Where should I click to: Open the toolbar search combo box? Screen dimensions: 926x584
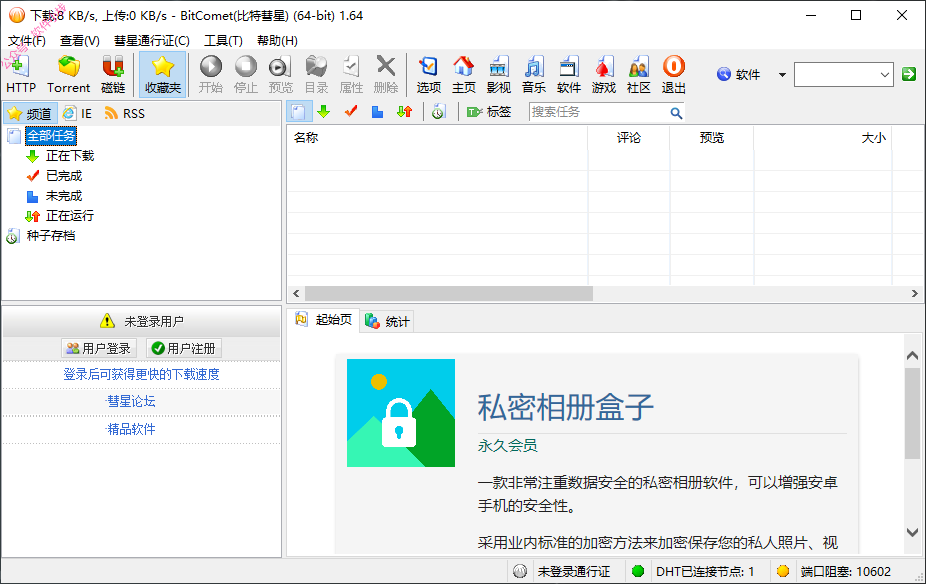tap(843, 74)
